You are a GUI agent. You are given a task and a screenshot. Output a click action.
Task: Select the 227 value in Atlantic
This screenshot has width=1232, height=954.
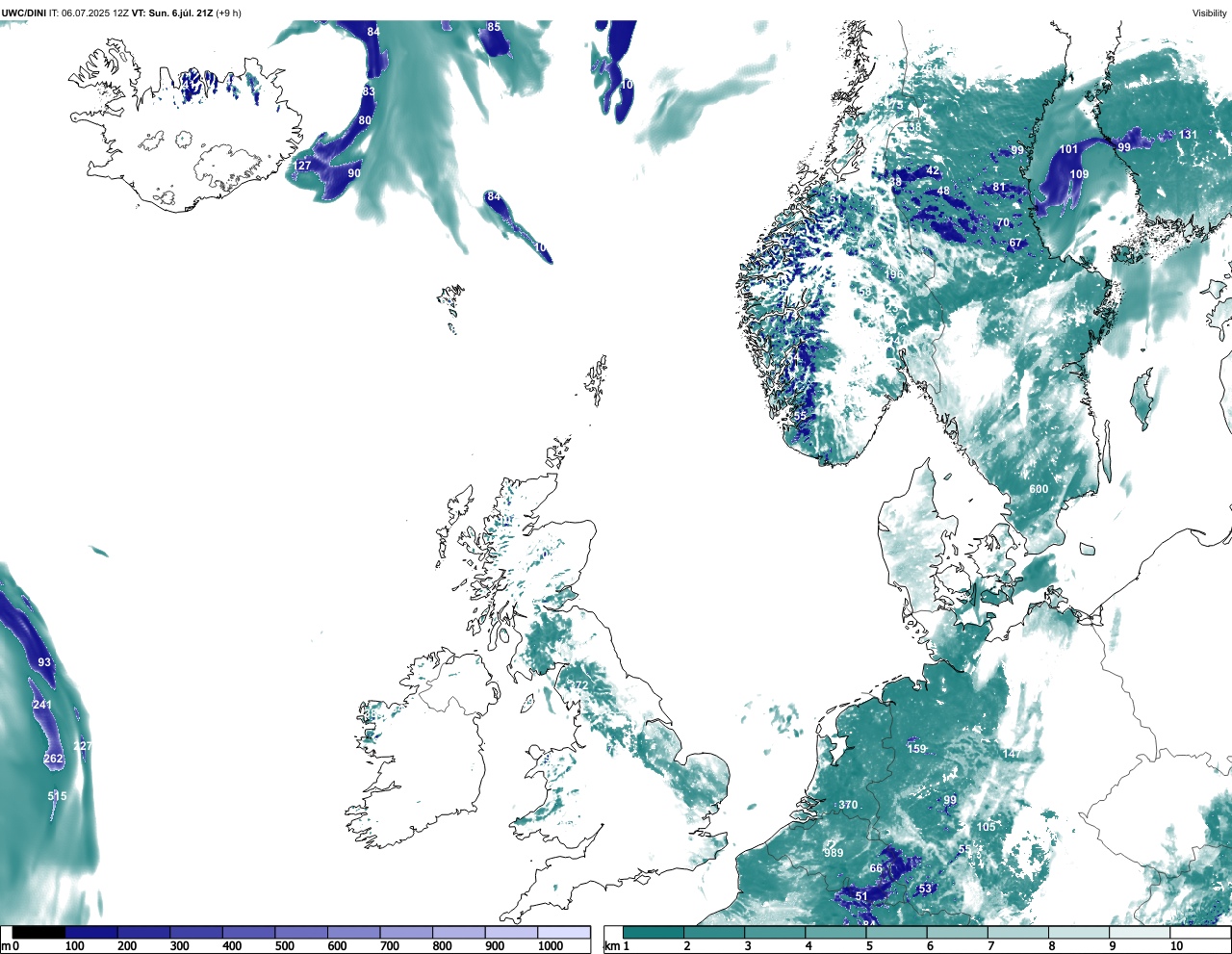pyautogui.click(x=83, y=746)
